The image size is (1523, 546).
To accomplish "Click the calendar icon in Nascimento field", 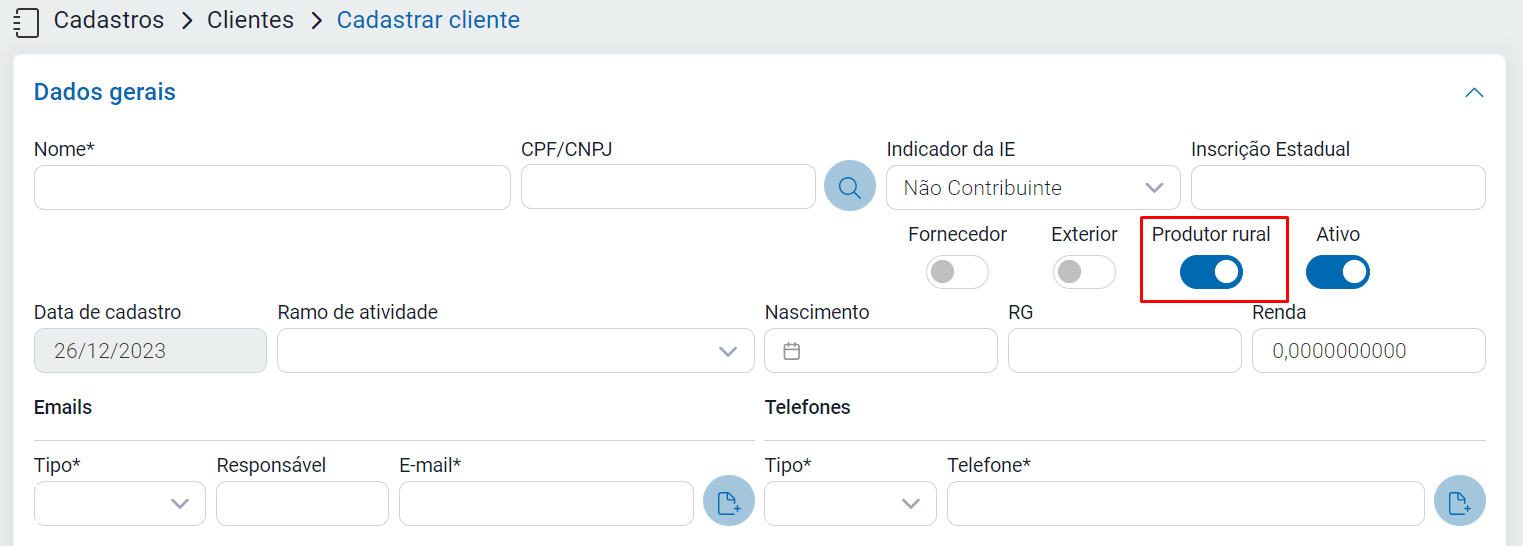I will (792, 351).
